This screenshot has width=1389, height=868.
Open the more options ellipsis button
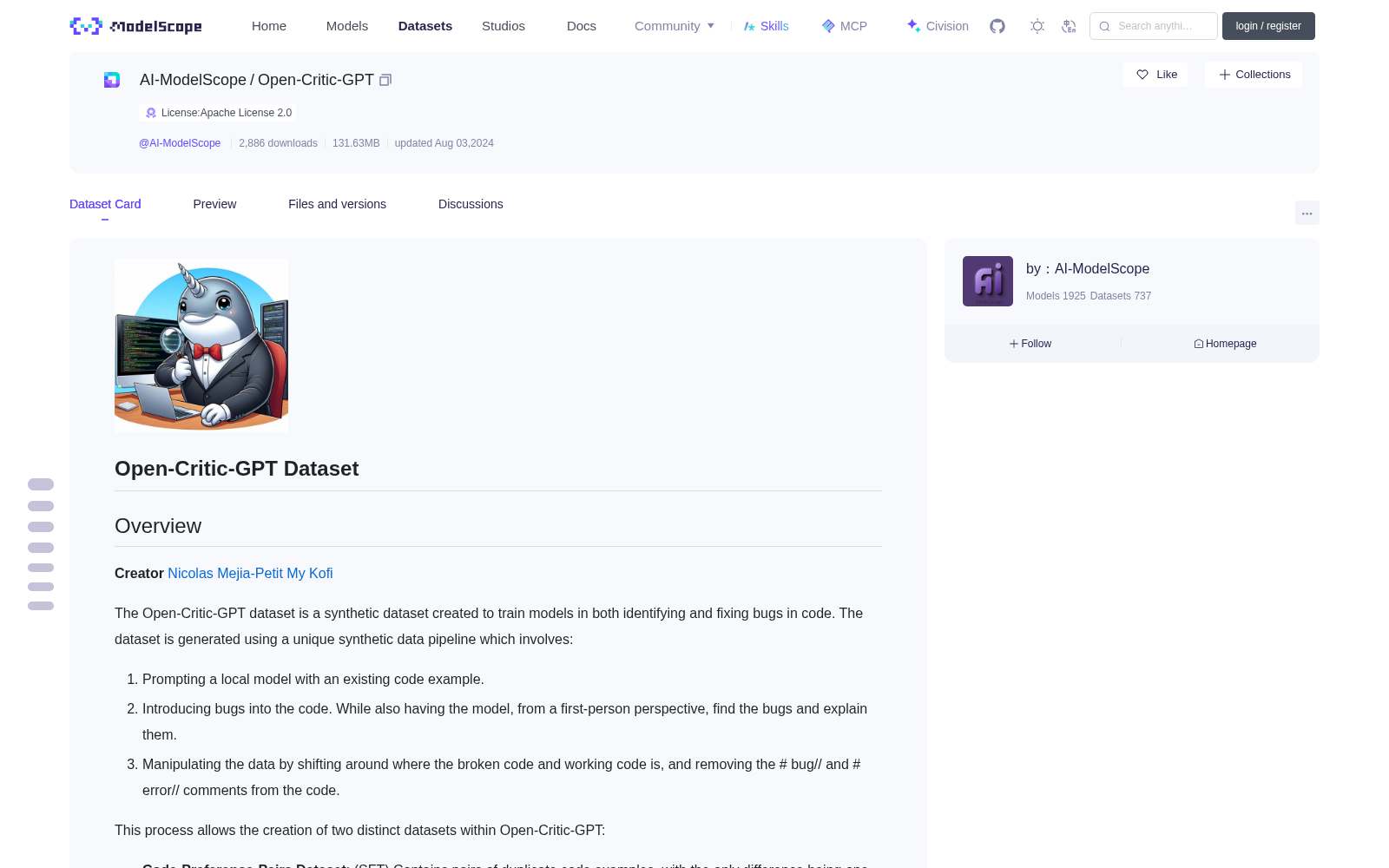[1307, 213]
